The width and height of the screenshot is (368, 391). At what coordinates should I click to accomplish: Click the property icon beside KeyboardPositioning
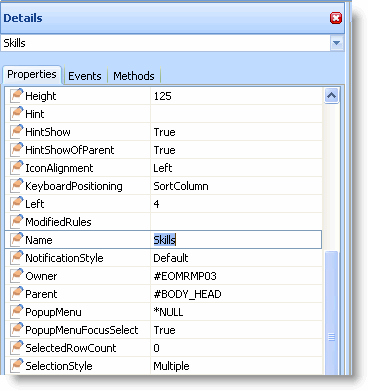(x=16, y=185)
